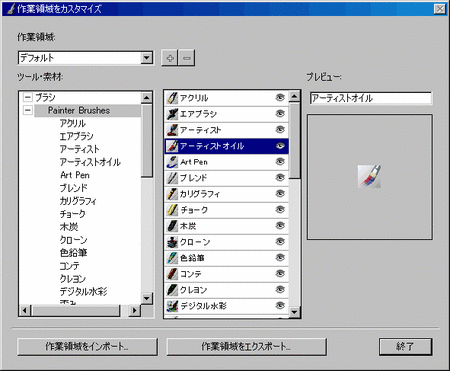Click the チョーク brush icon
This screenshot has width=450, height=371.
[172, 210]
